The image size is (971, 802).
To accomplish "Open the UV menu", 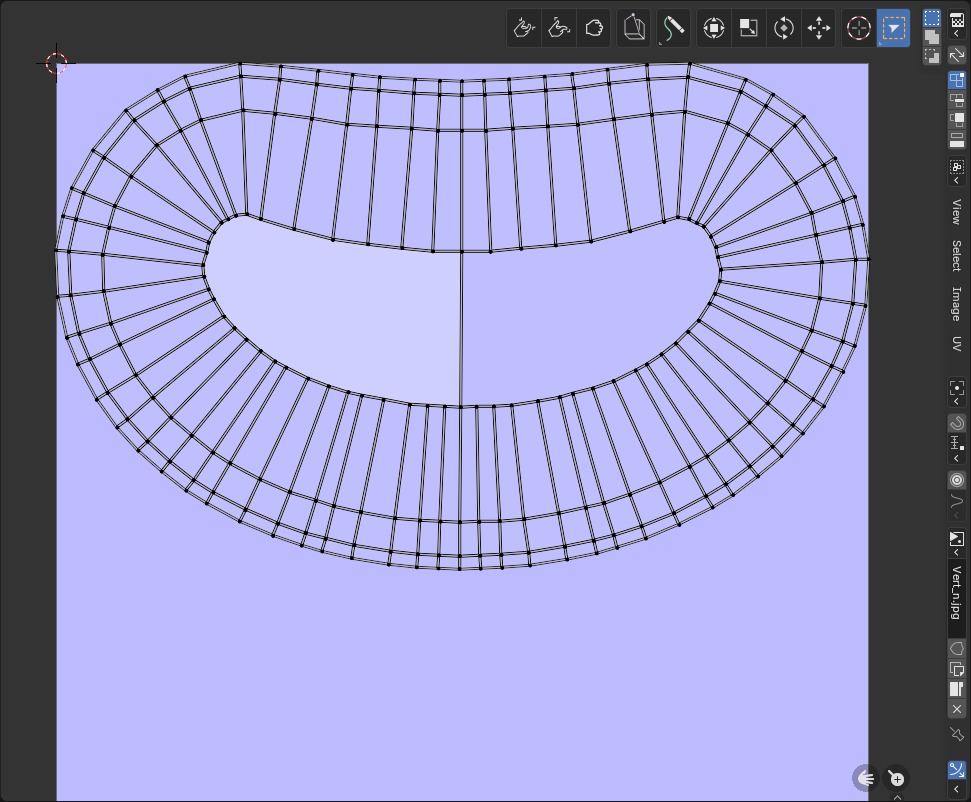I will (957, 344).
